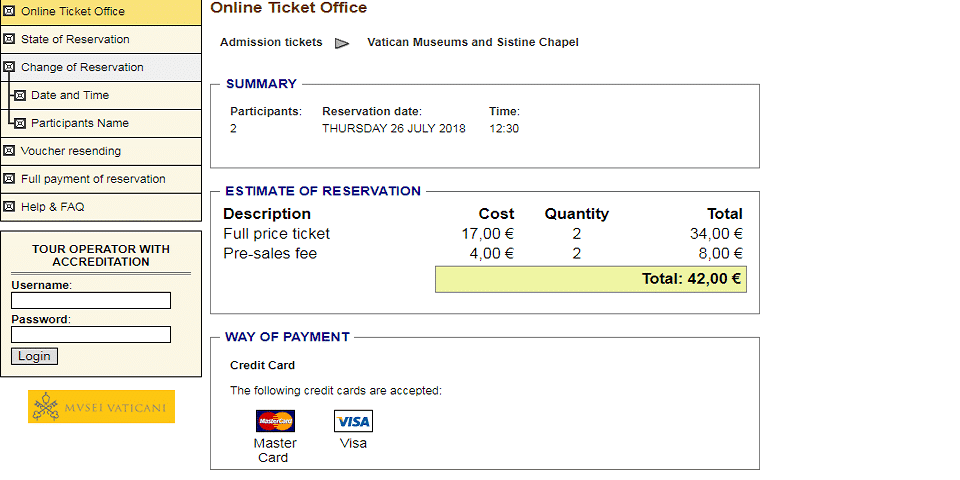Image resolution: width=960 pixels, height=480 pixels.
Task: Collapse the Change of Reservation tree node
Action: click(x=9, y=67)
